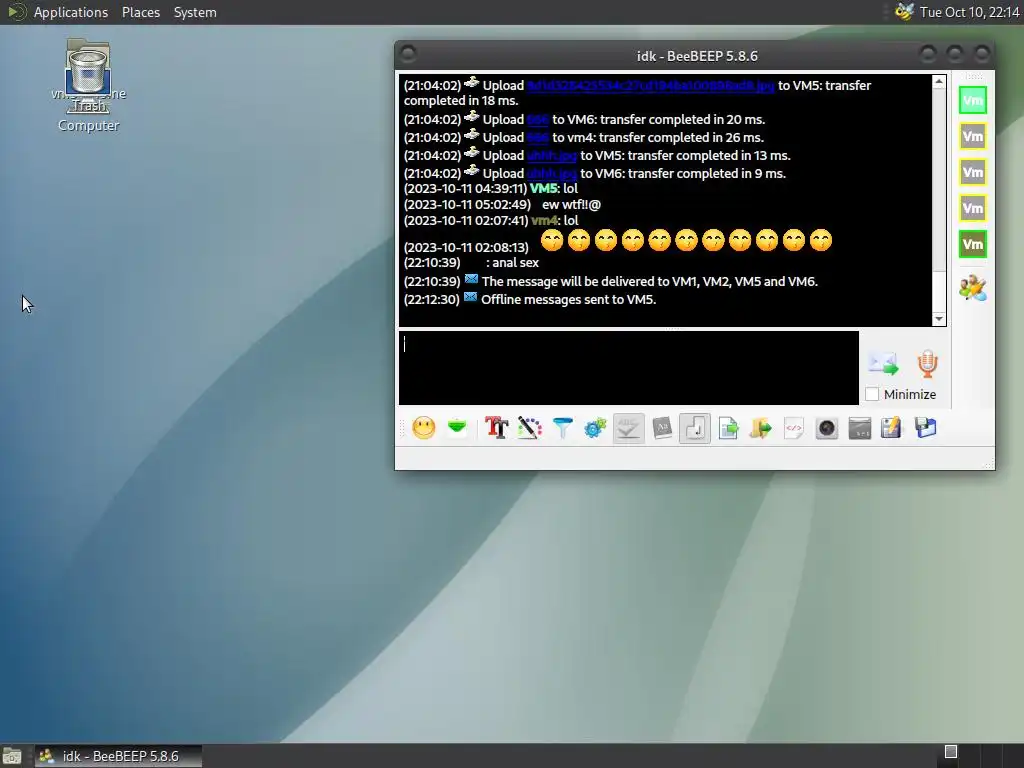Open the font color pen icon
The height and width of the screenshot is (768, 1024).
pyautogui.click(x=530, y=428)
